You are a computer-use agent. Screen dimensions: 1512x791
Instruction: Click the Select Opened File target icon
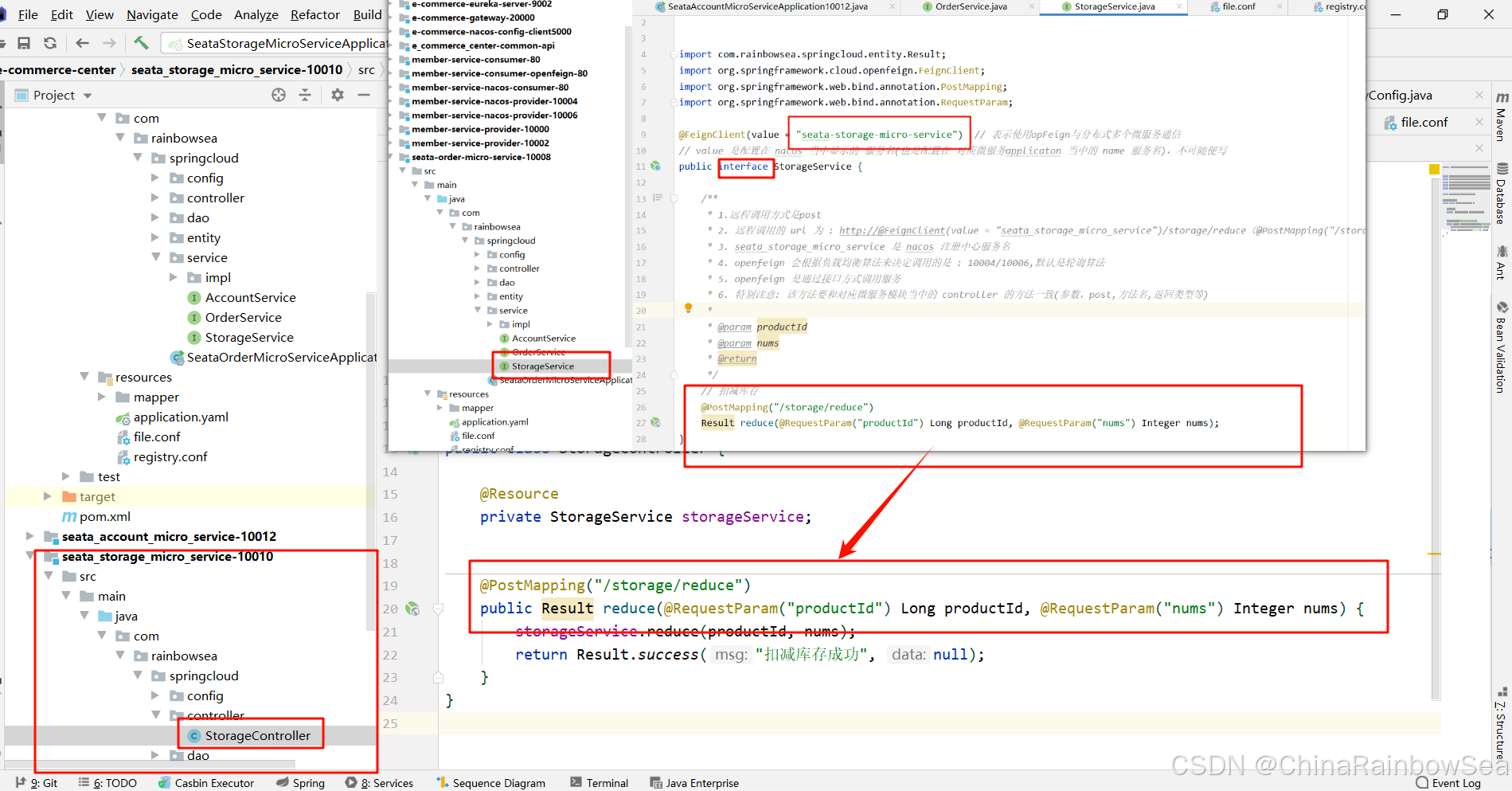point(278,95)
